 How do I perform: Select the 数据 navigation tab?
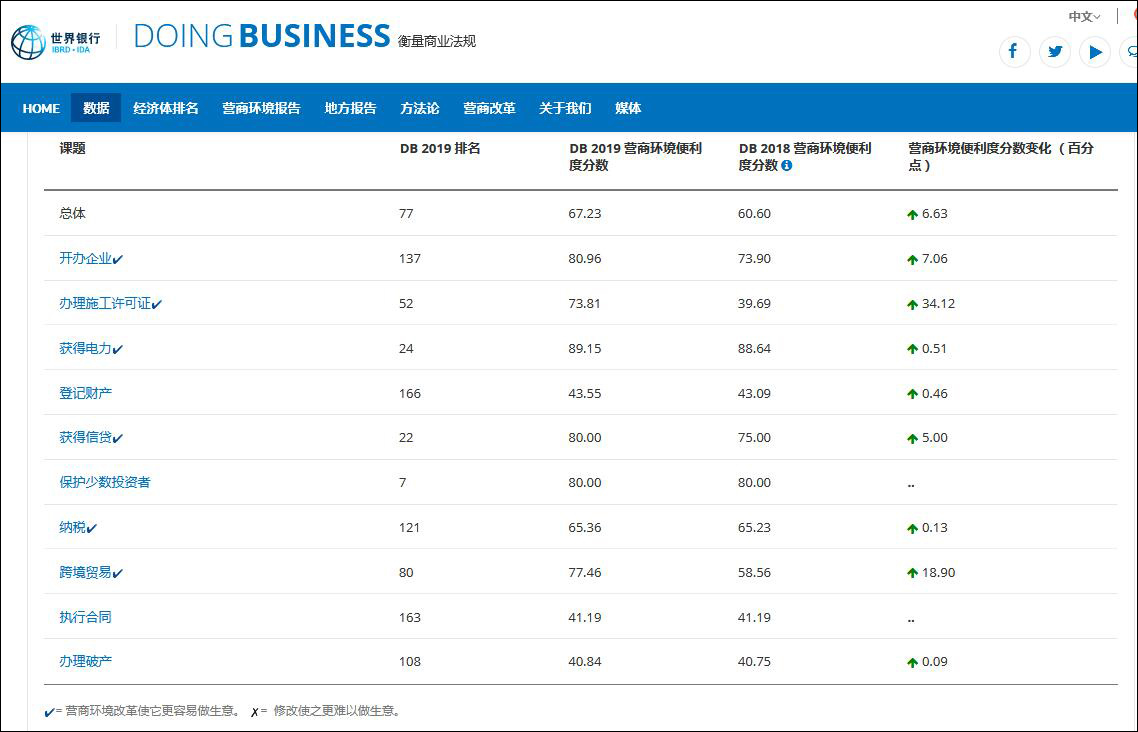click(x=96, y=108)
